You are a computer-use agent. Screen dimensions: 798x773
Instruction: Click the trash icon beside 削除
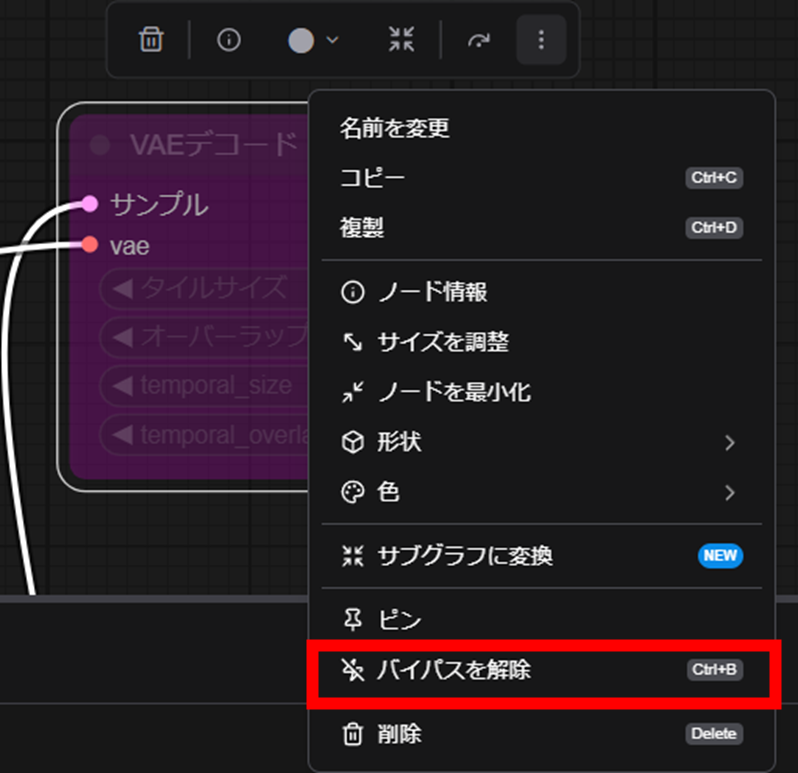coord(353,734)
